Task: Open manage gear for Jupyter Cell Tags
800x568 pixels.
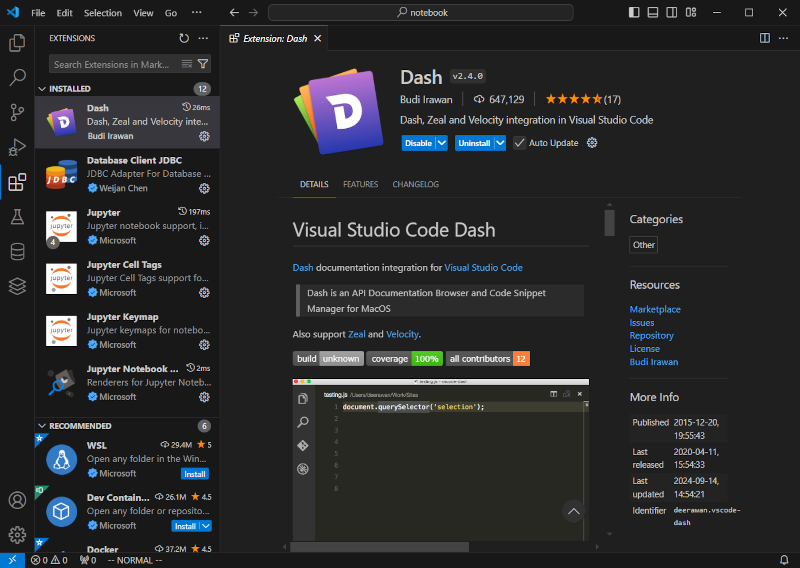Action: point(204,292)
